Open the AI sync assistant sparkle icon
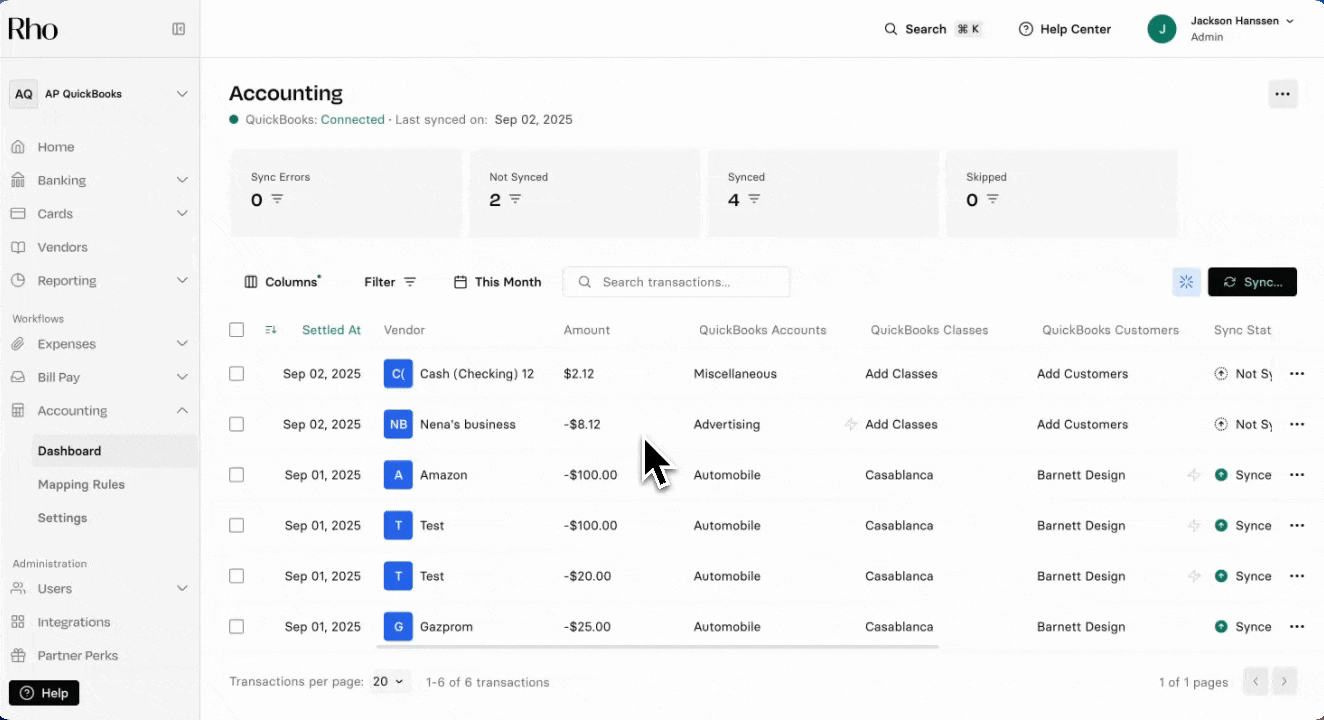 [x=1186, y=282]
